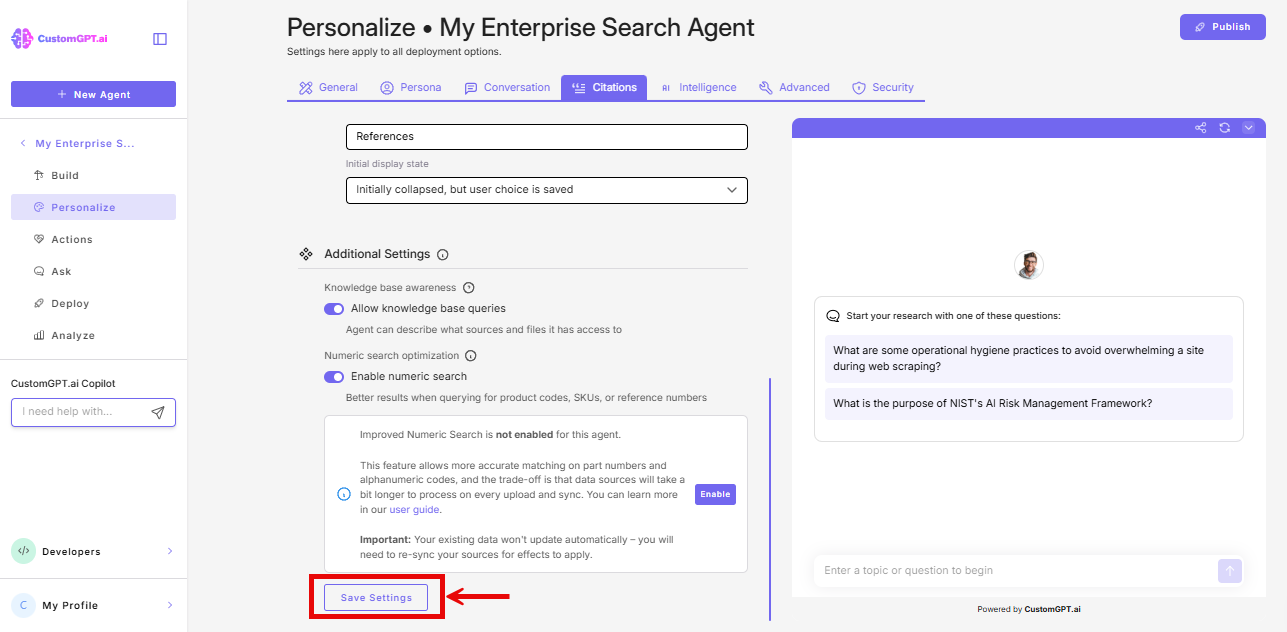Screen dimensions: 1287x632
Task: Switch to the Intelligence tab
Action: [699, 87]
